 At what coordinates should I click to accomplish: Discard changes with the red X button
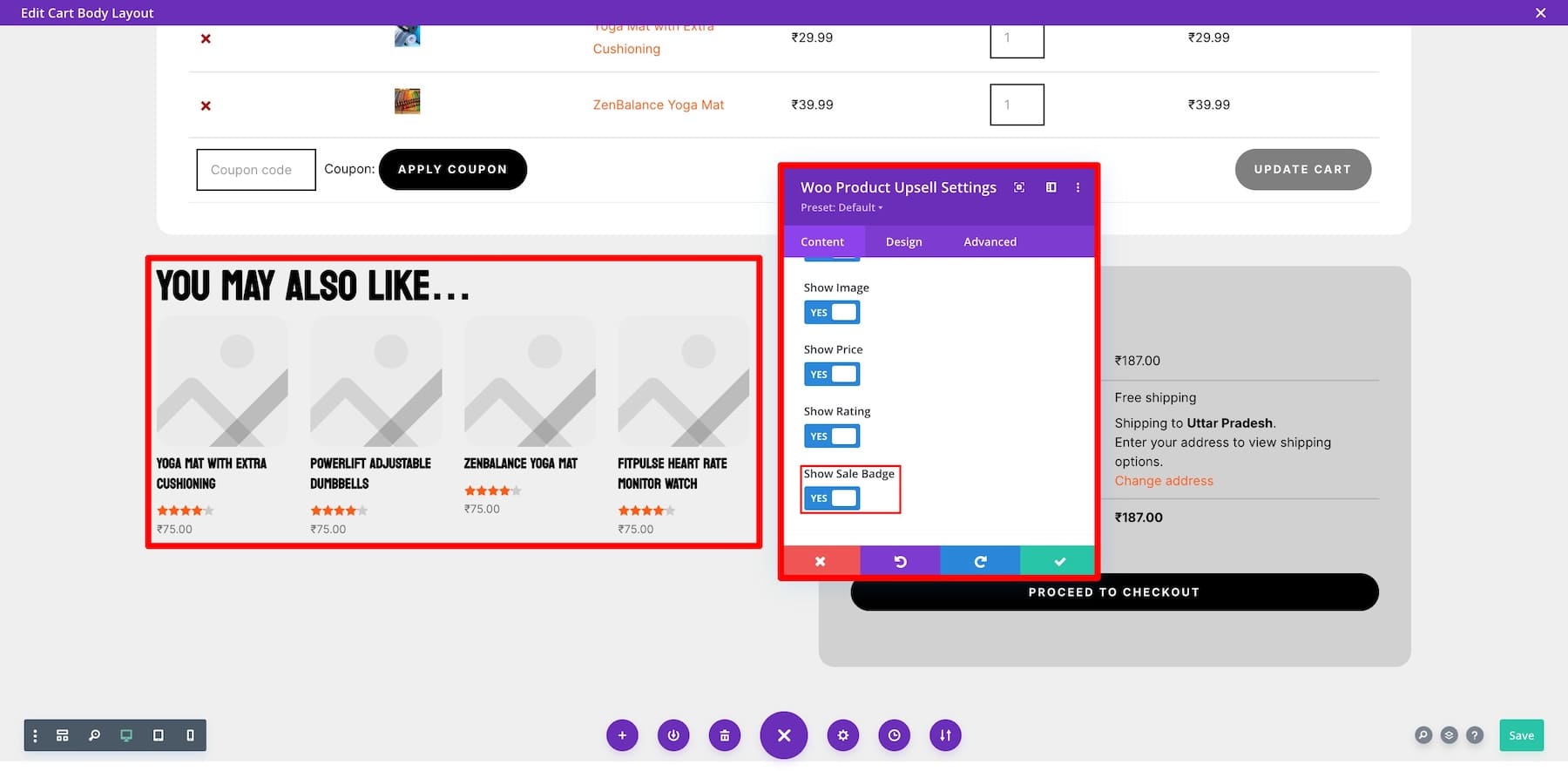(x=821, y=561)
